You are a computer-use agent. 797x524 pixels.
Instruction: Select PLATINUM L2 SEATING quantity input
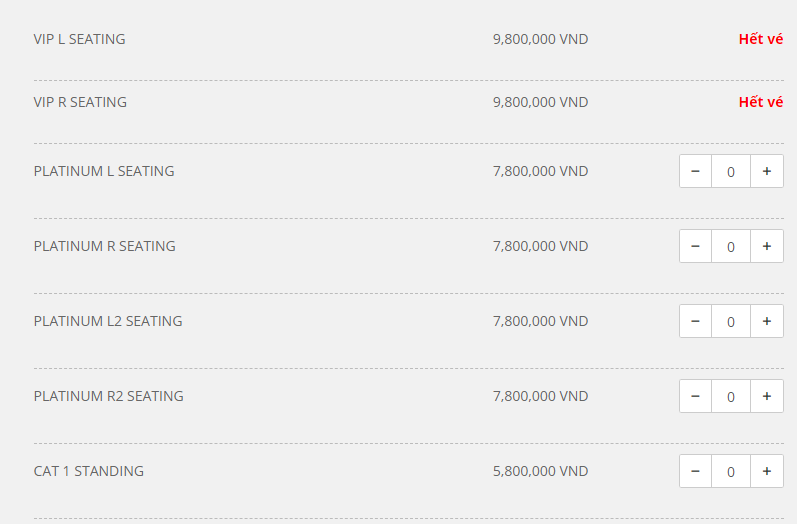[731, 321]
